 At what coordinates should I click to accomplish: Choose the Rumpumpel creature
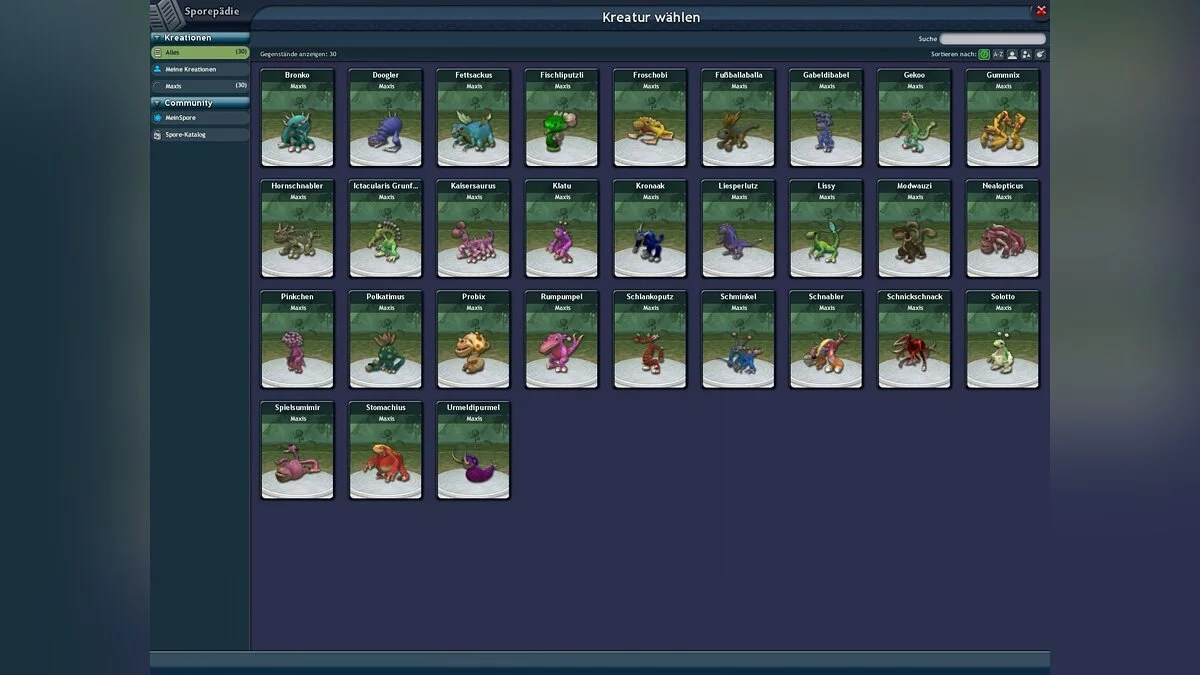point(562,340)
